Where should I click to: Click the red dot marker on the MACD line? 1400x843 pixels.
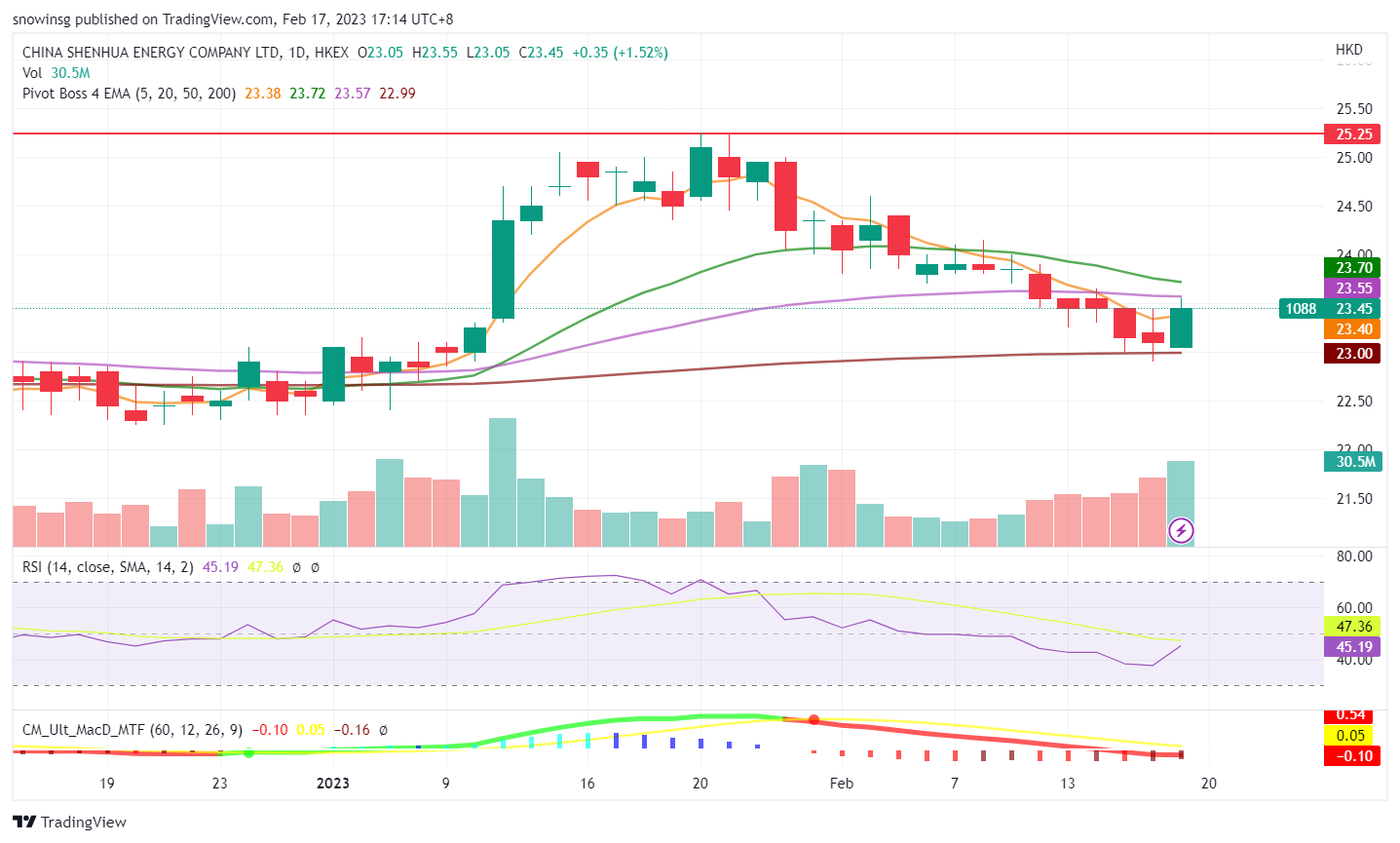click(814, 720)
